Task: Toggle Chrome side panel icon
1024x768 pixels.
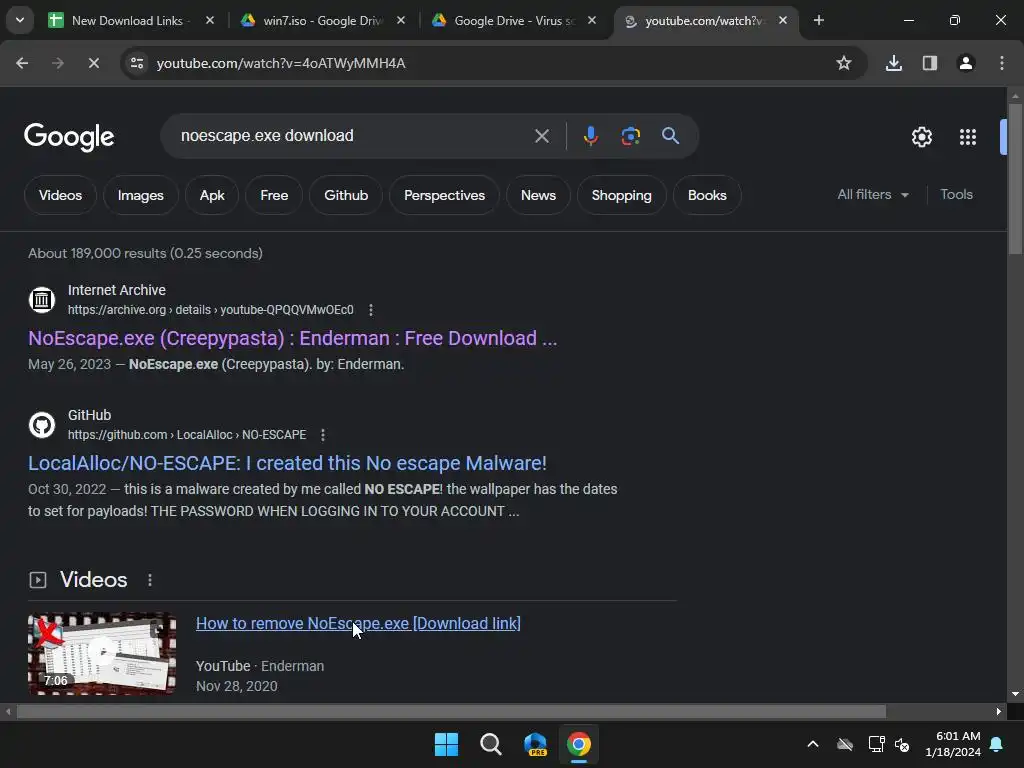Action: point(930,63)
